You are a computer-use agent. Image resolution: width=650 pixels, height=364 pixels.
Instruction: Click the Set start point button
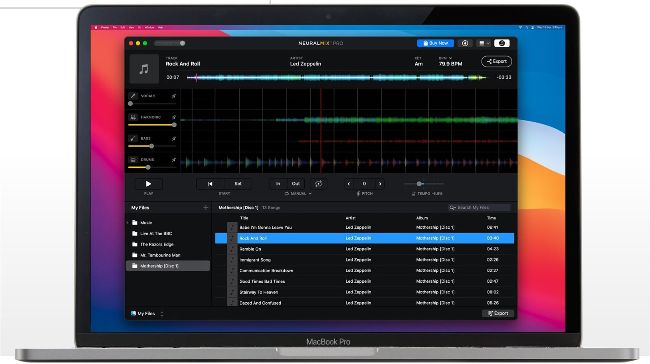coord(238,184)
